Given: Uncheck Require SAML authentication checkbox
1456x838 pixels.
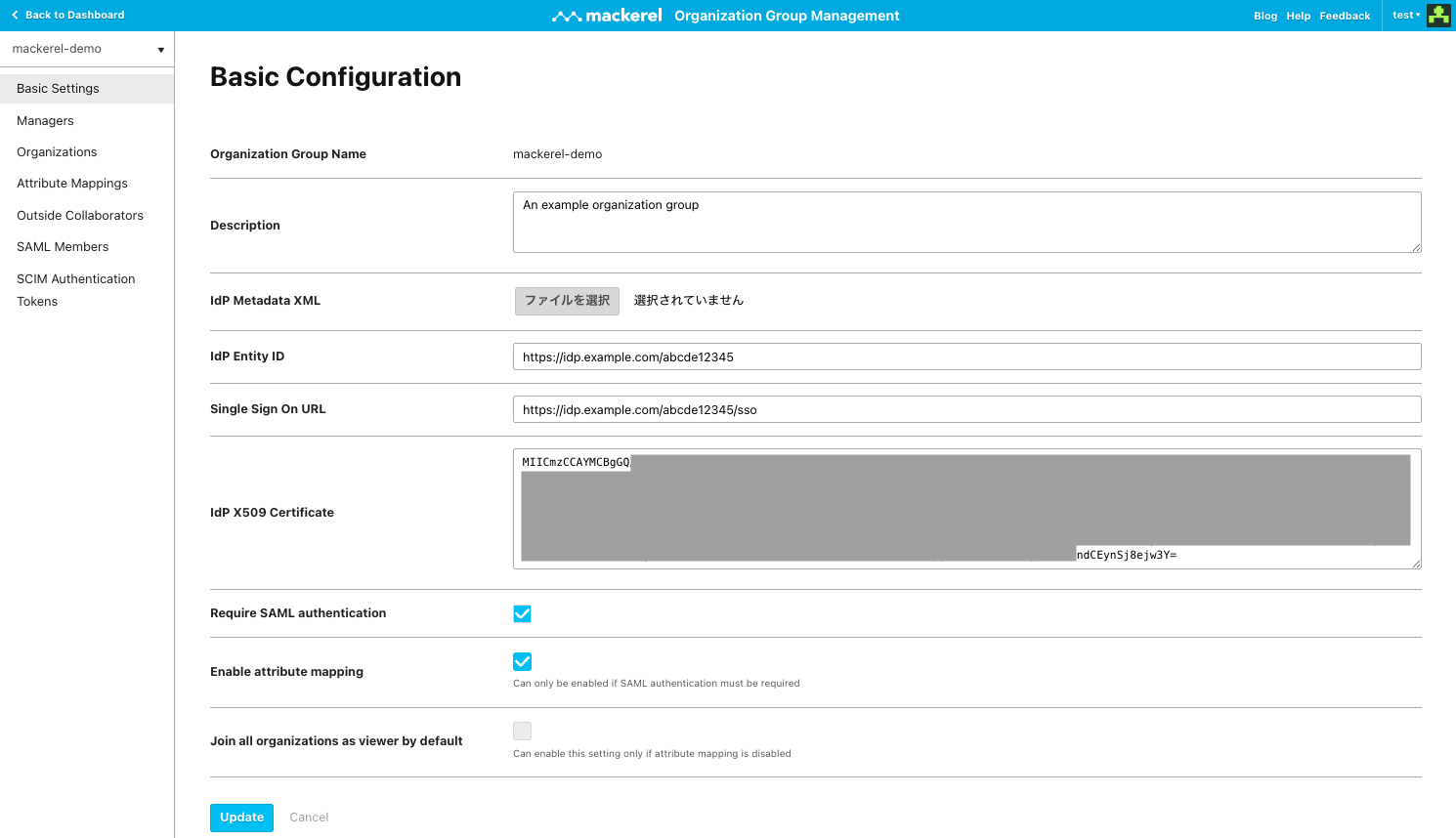Looking at the screenshot, I should 523,613.
